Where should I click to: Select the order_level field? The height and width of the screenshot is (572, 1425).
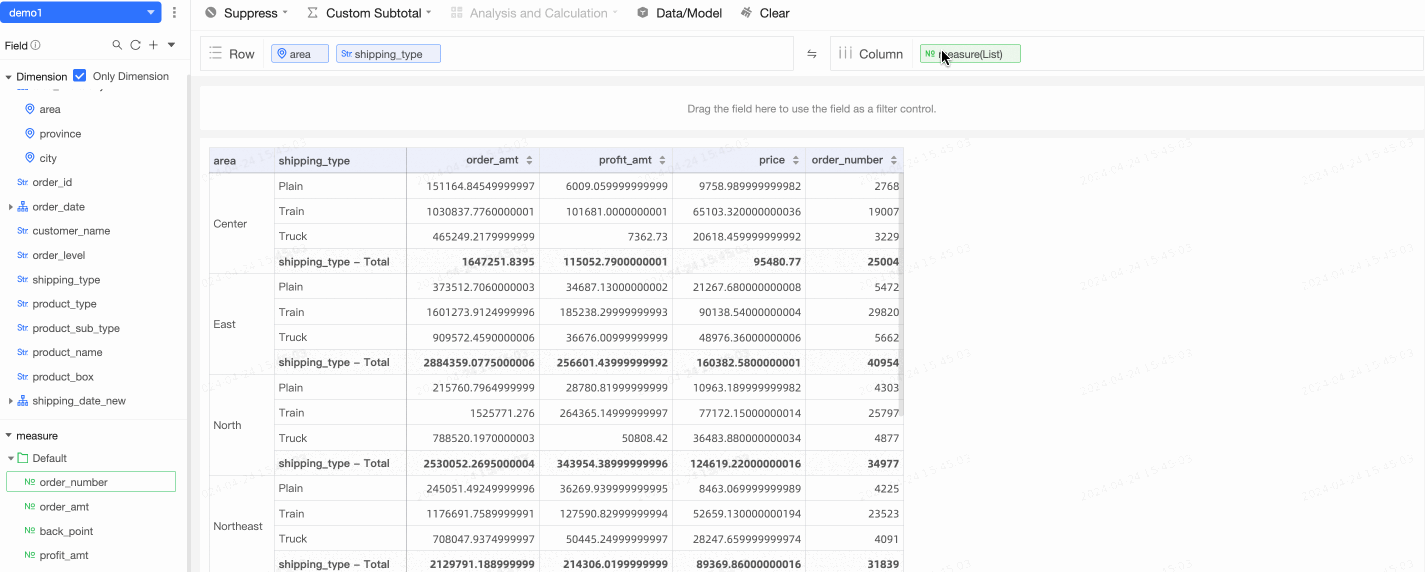click(59, 255)
